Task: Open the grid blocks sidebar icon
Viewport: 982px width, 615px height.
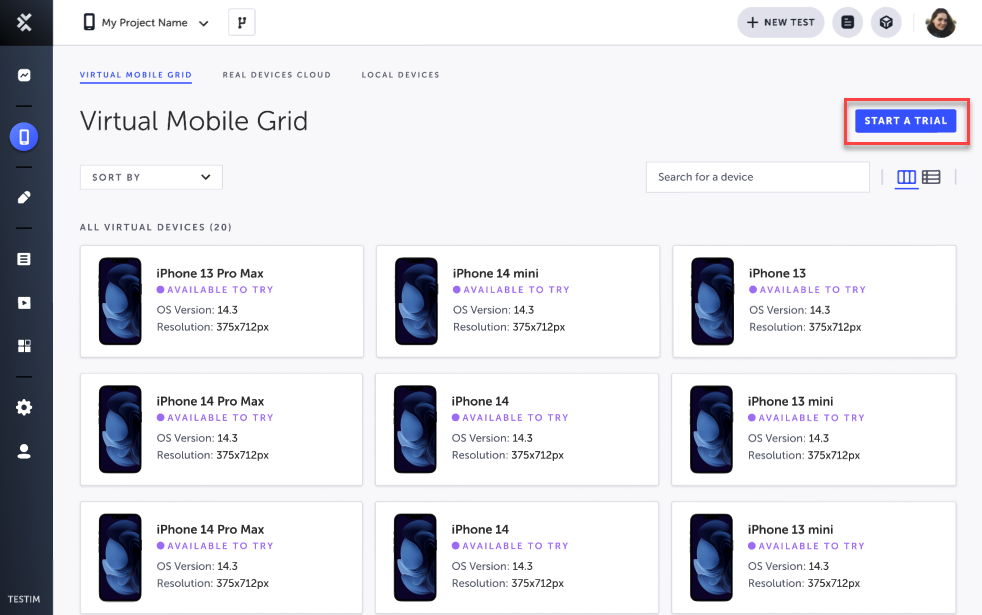Action: click(24, 346)
